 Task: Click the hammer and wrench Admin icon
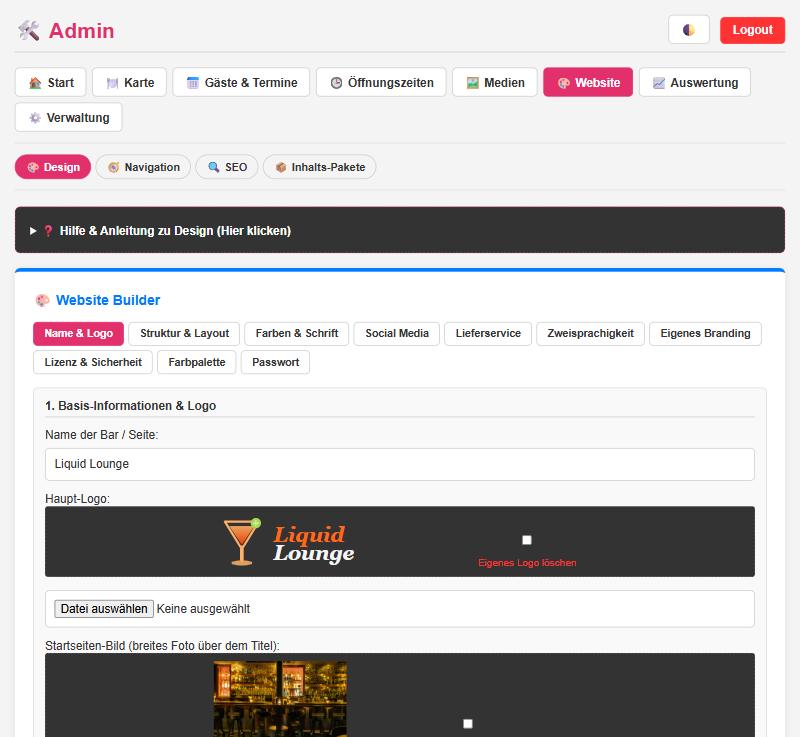click(29, 31)
